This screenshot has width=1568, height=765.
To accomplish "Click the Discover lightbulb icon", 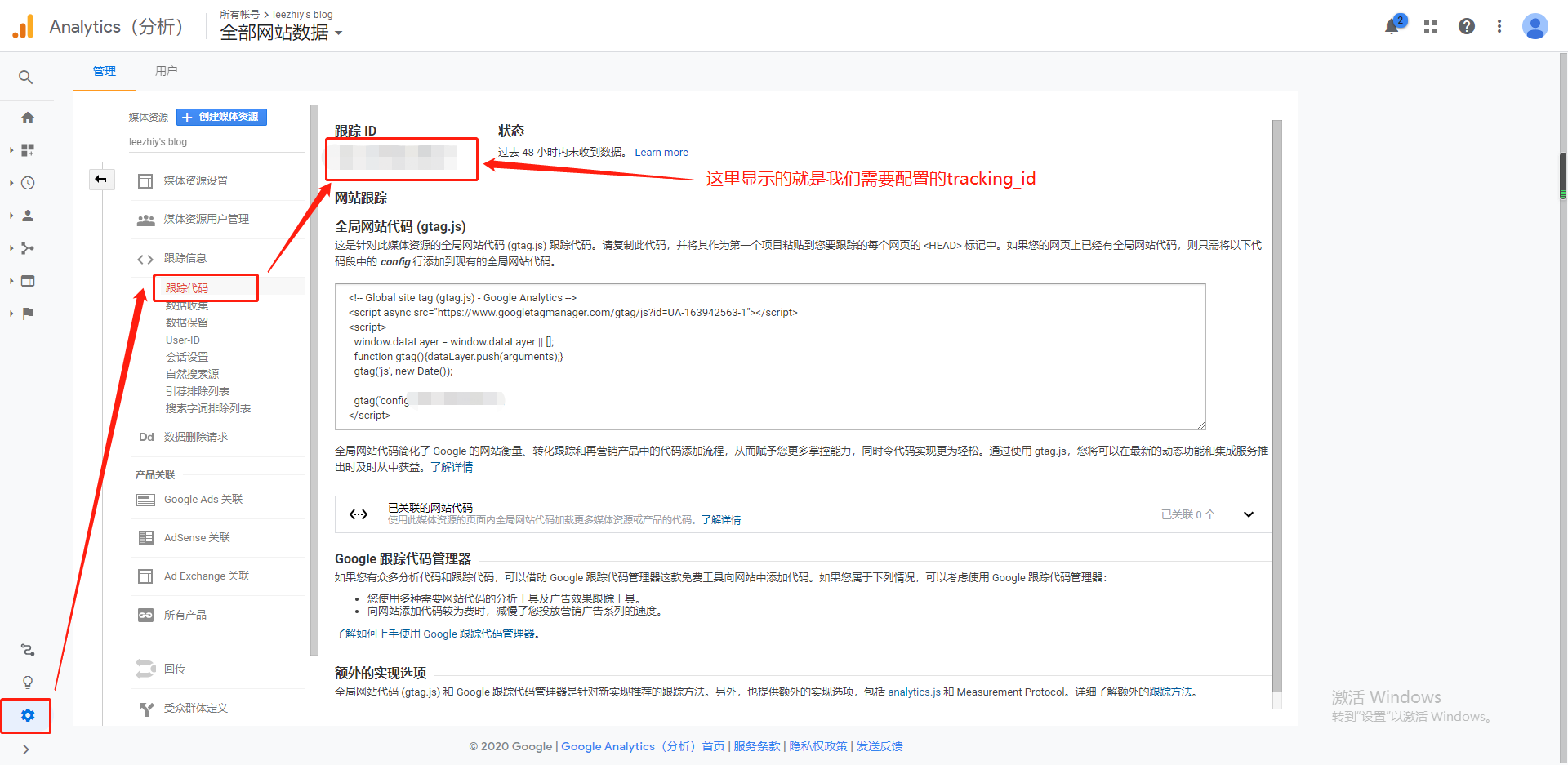I will tap(28, 682).
